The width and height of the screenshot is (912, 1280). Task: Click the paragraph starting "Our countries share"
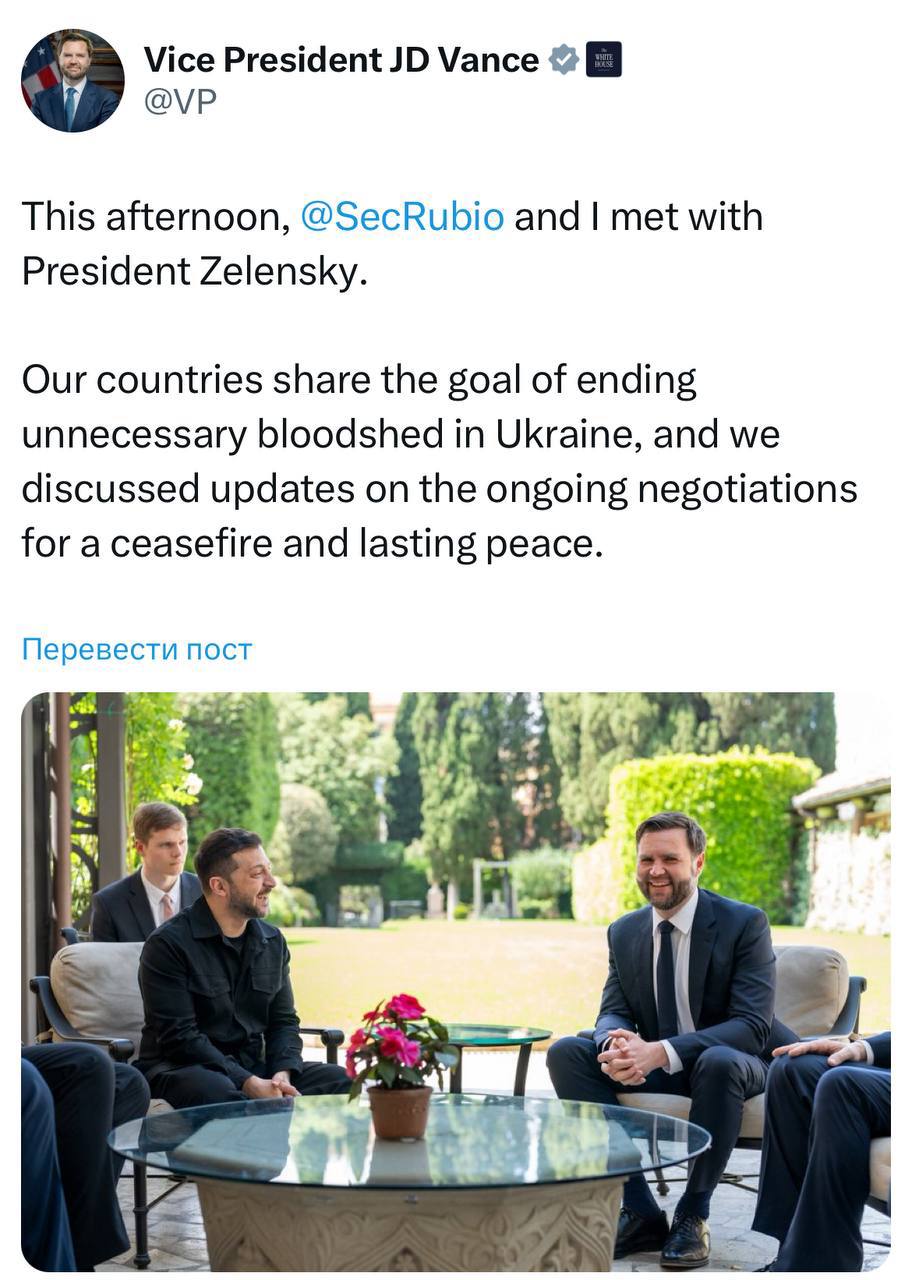click(359, 380)
